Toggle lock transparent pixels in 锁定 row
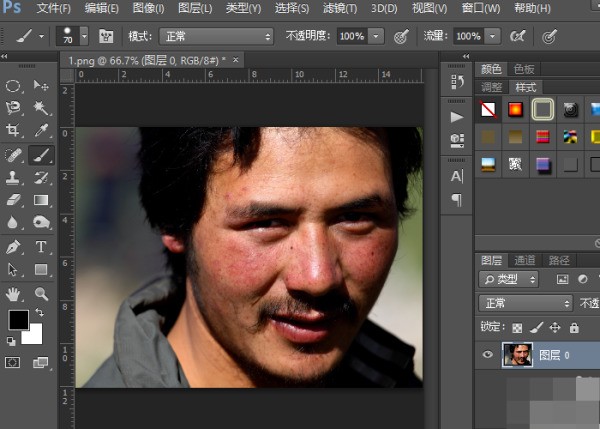This screenshot has width=600, height=429. click(x=517, y=327)
